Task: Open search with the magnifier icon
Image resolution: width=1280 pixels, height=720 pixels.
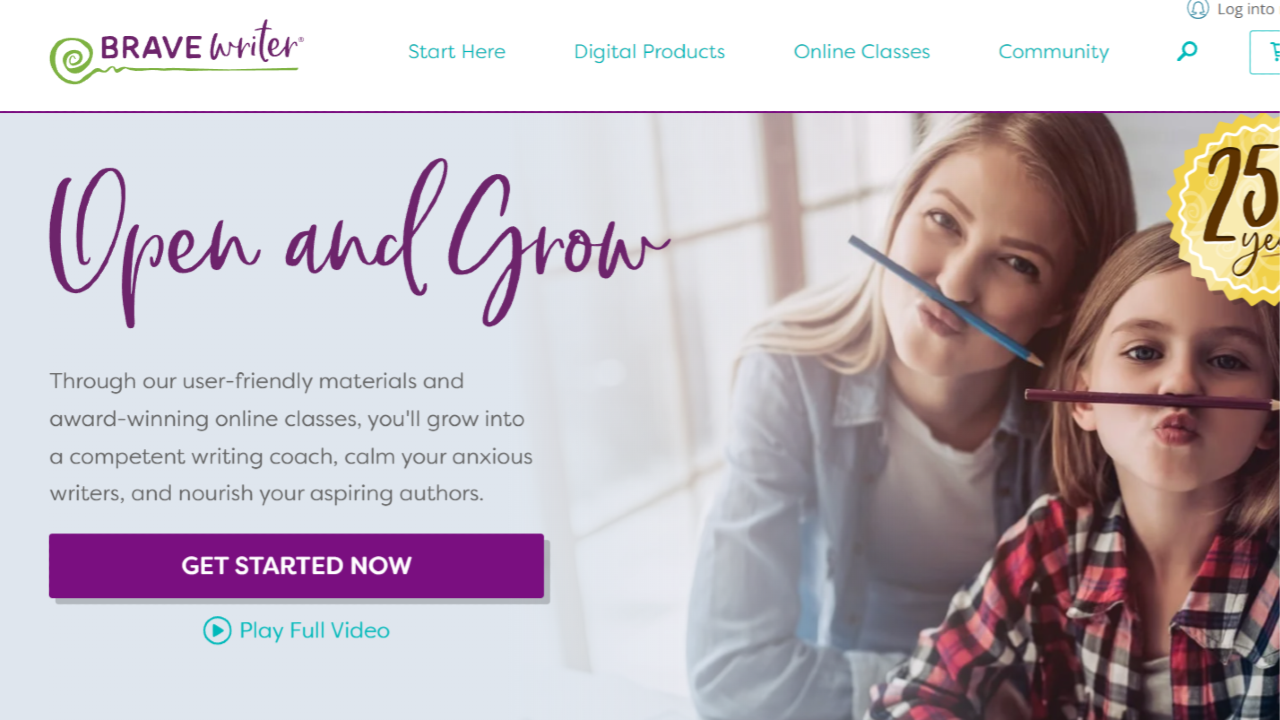Action: 1187,51
